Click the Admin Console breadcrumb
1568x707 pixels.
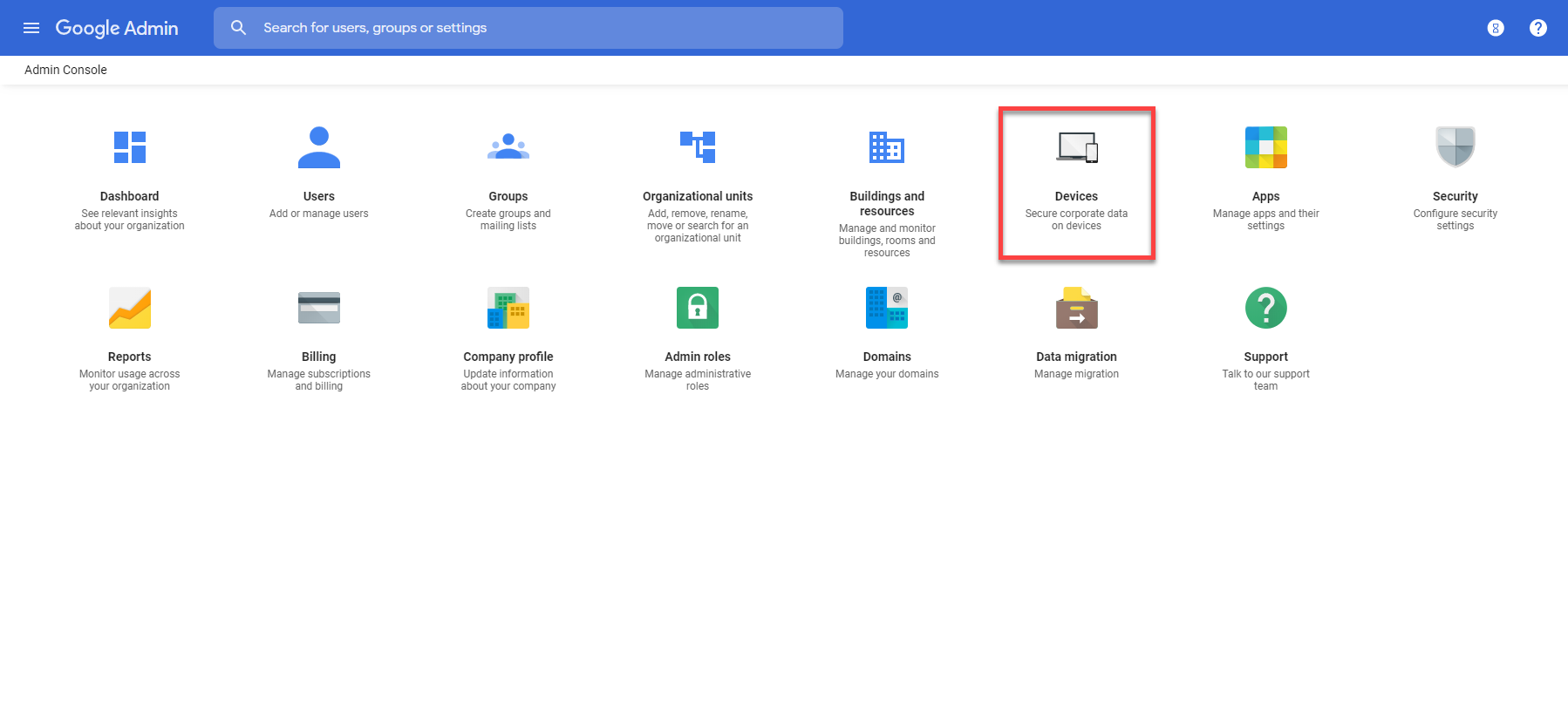65,70
